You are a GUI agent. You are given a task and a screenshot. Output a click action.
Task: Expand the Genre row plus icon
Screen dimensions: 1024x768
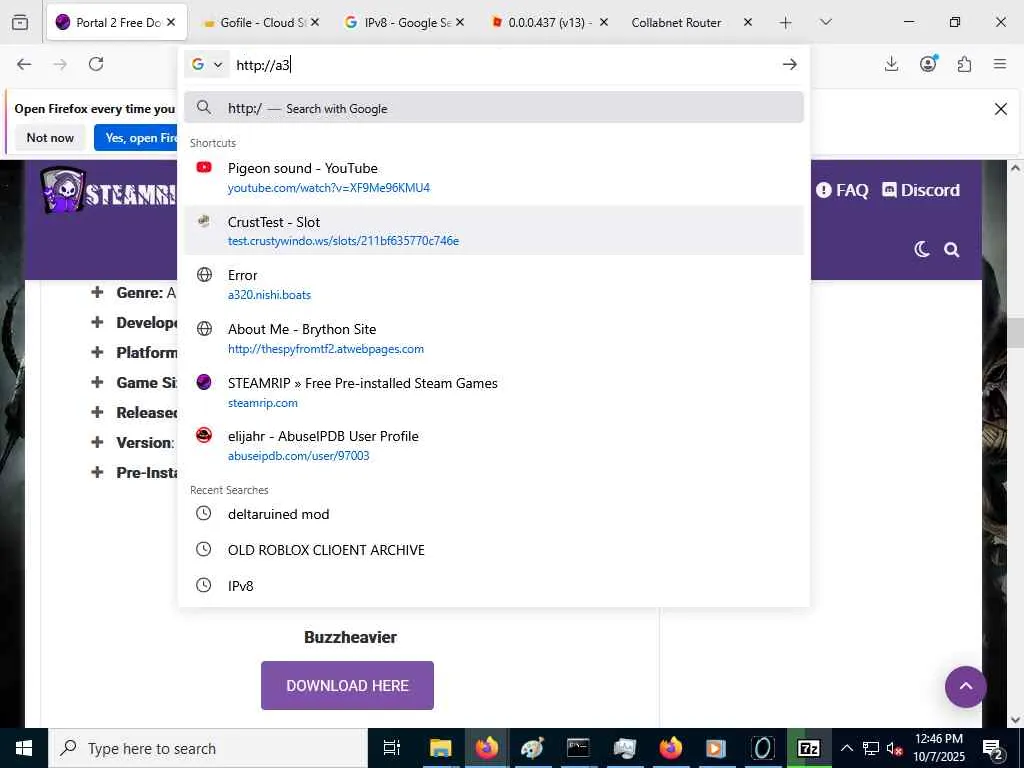(97, 292)
